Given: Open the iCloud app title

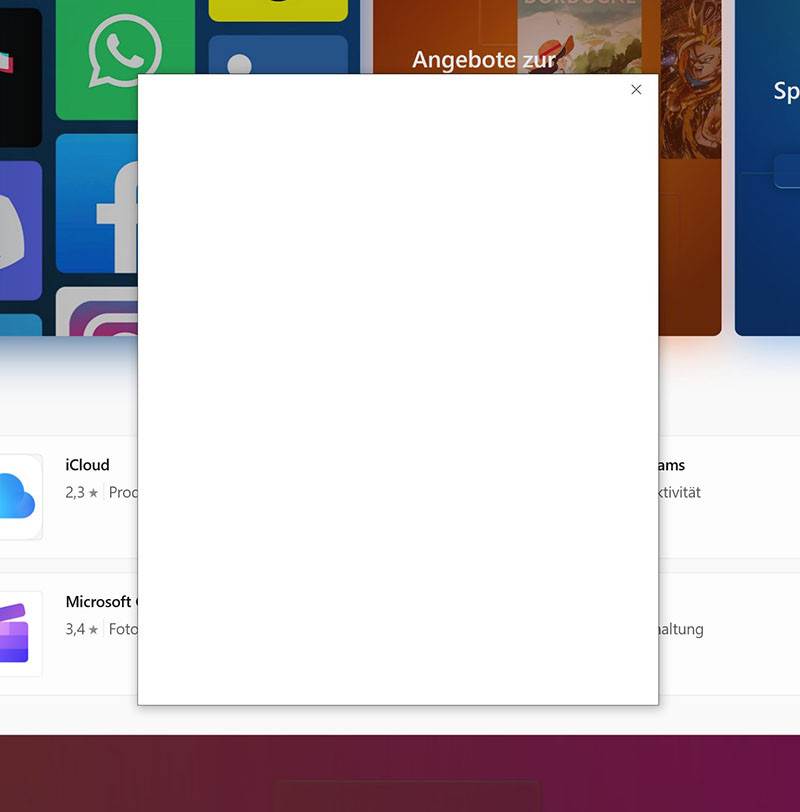Looking at the screenshot, I should click(87, 465).
